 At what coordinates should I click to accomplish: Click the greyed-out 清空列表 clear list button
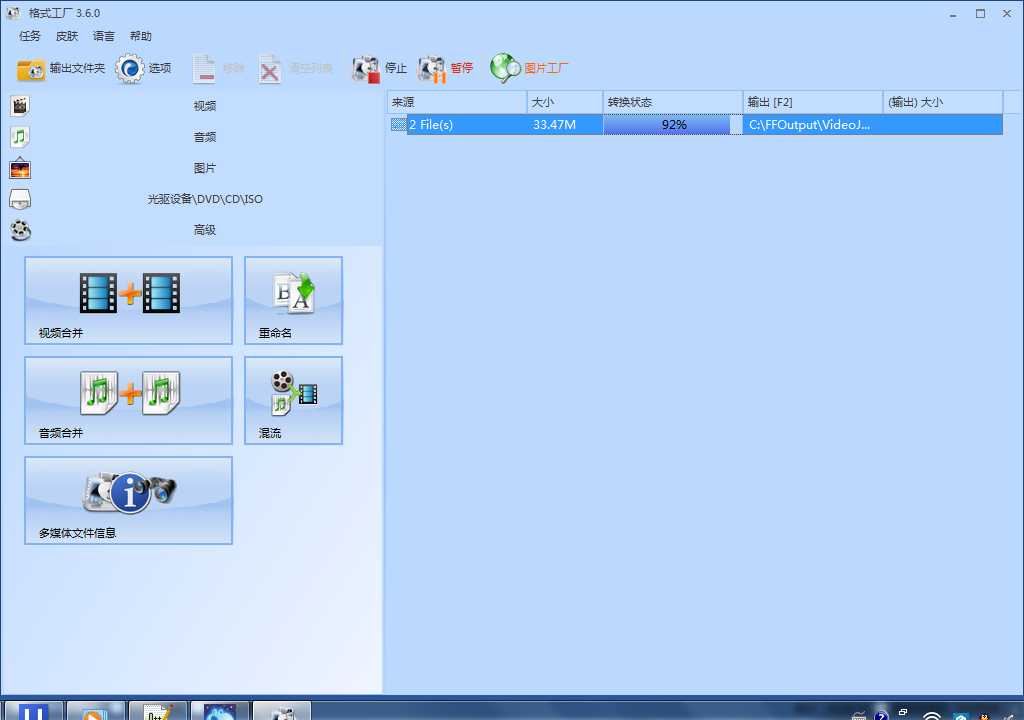pyautogui.click(x=295, y=68)
